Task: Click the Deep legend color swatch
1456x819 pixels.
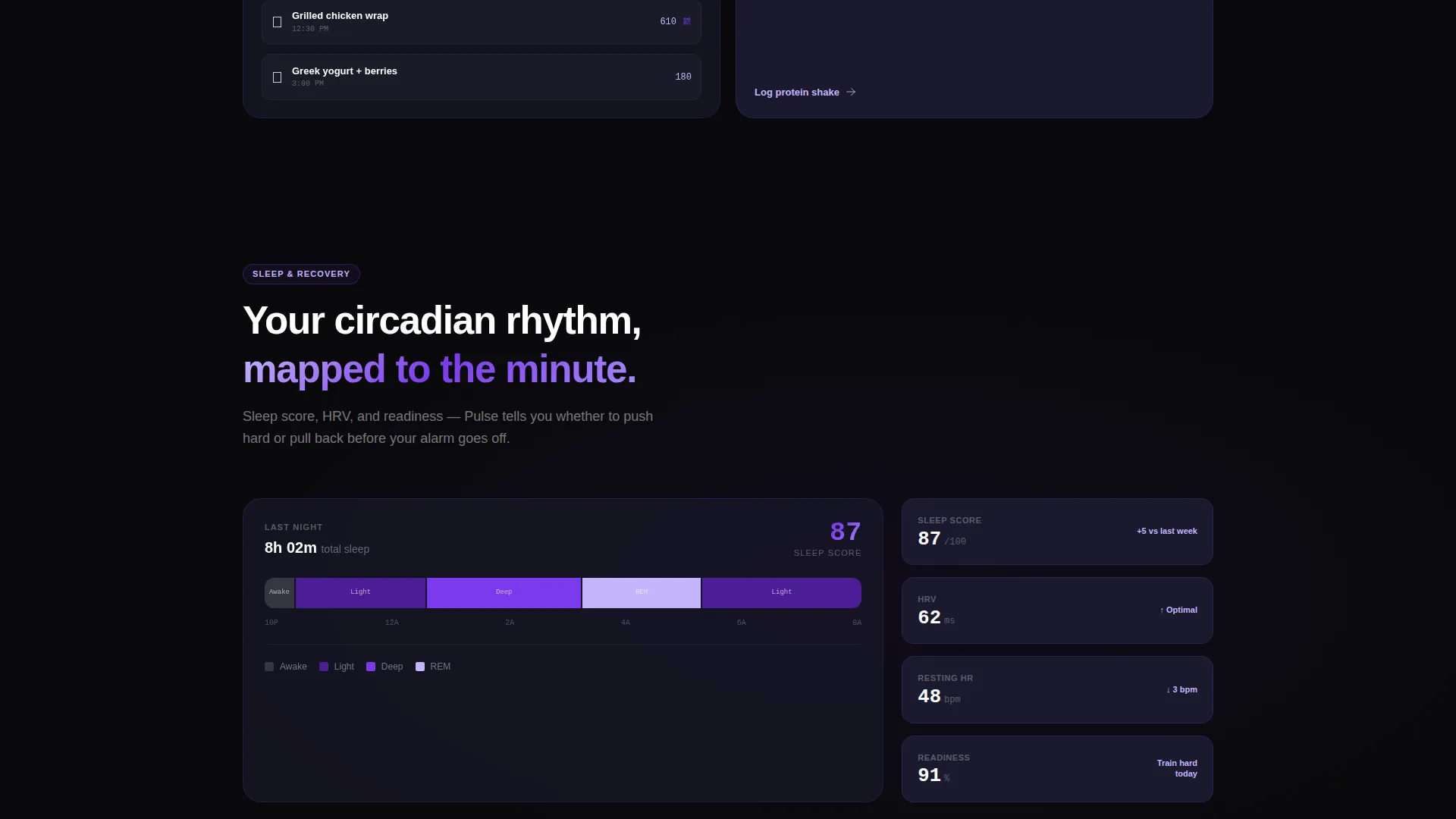Action: click(371, 667)
